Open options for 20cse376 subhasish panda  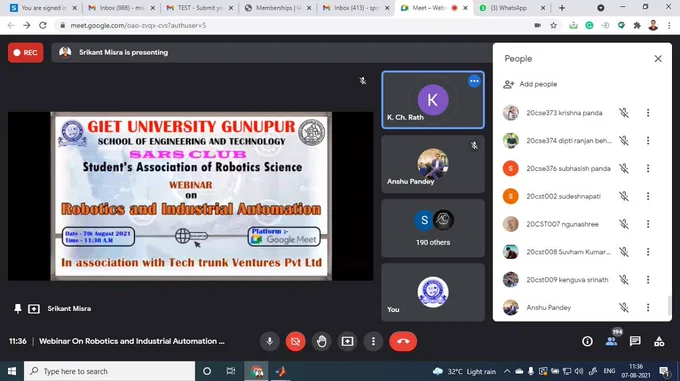coord(648,168)
